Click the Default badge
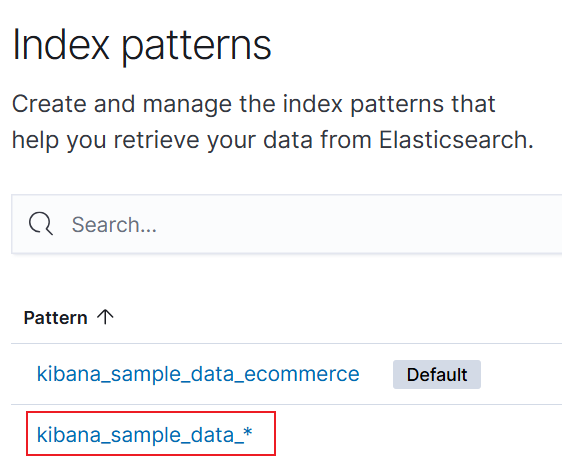This screenshot has width=562, height=463. tap(437, 374)
